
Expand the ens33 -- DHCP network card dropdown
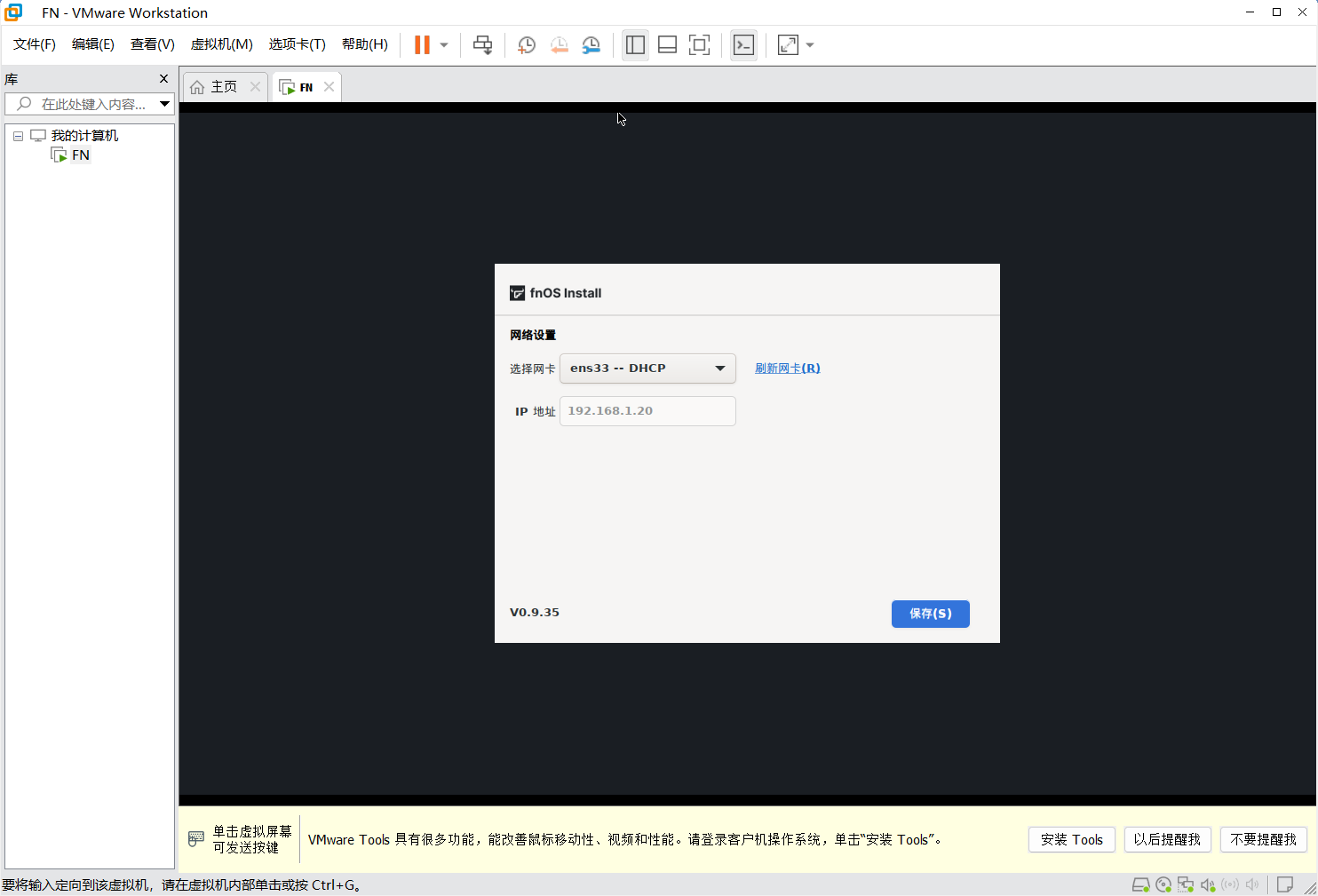point(647,369)
